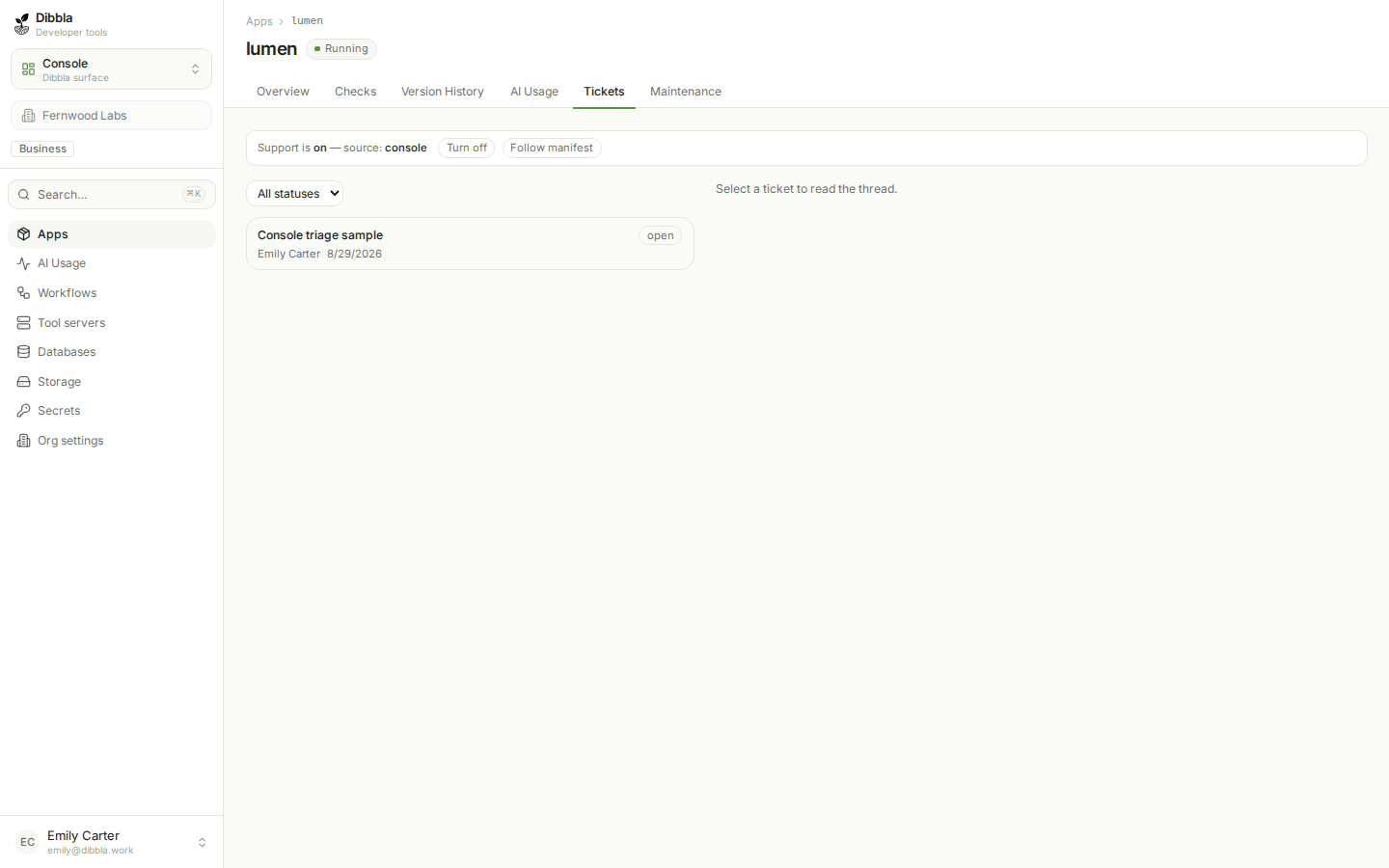Click the EC user avatar
Image resolution: width=1389 pixels, height=868 pixels.
pyautogui.click(x=27, y=842)
